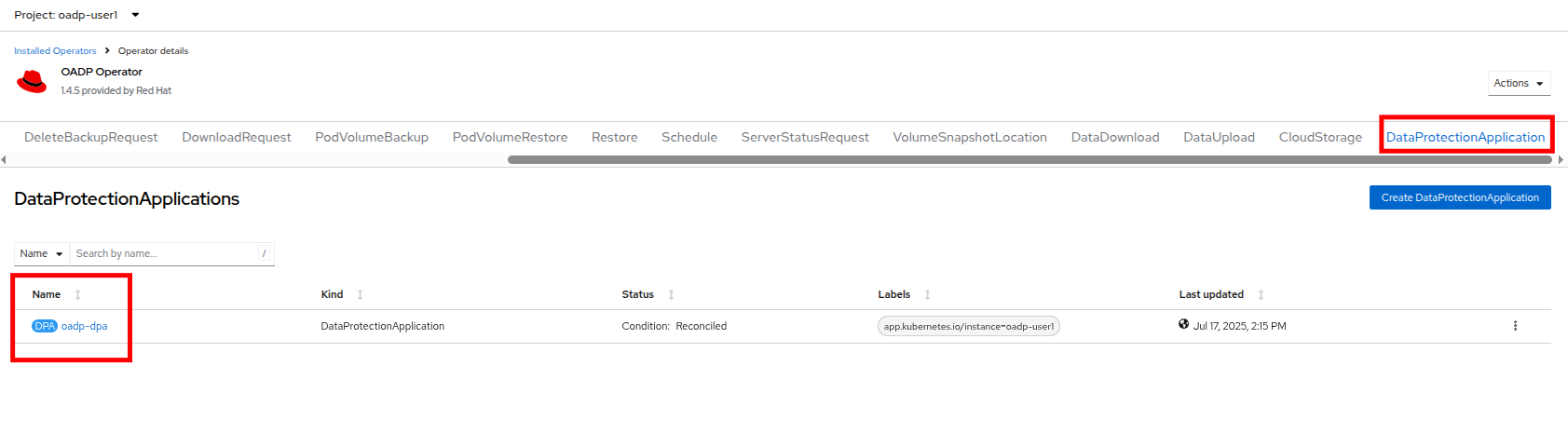
Task: Click the DPA resource badge
Action: point(45,327)
